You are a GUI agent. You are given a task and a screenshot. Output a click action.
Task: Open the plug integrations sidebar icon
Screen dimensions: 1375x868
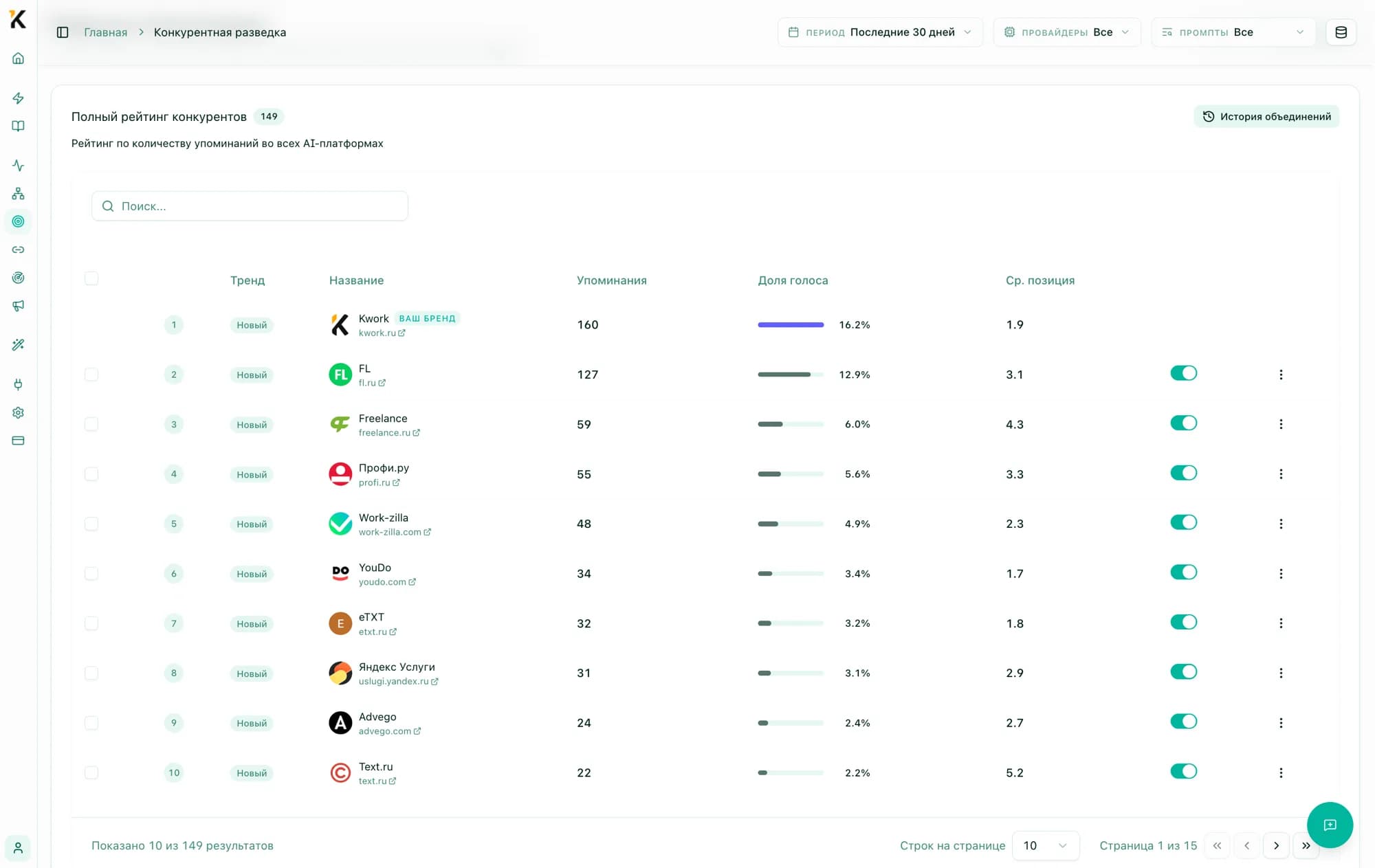[x=19, y=384]
